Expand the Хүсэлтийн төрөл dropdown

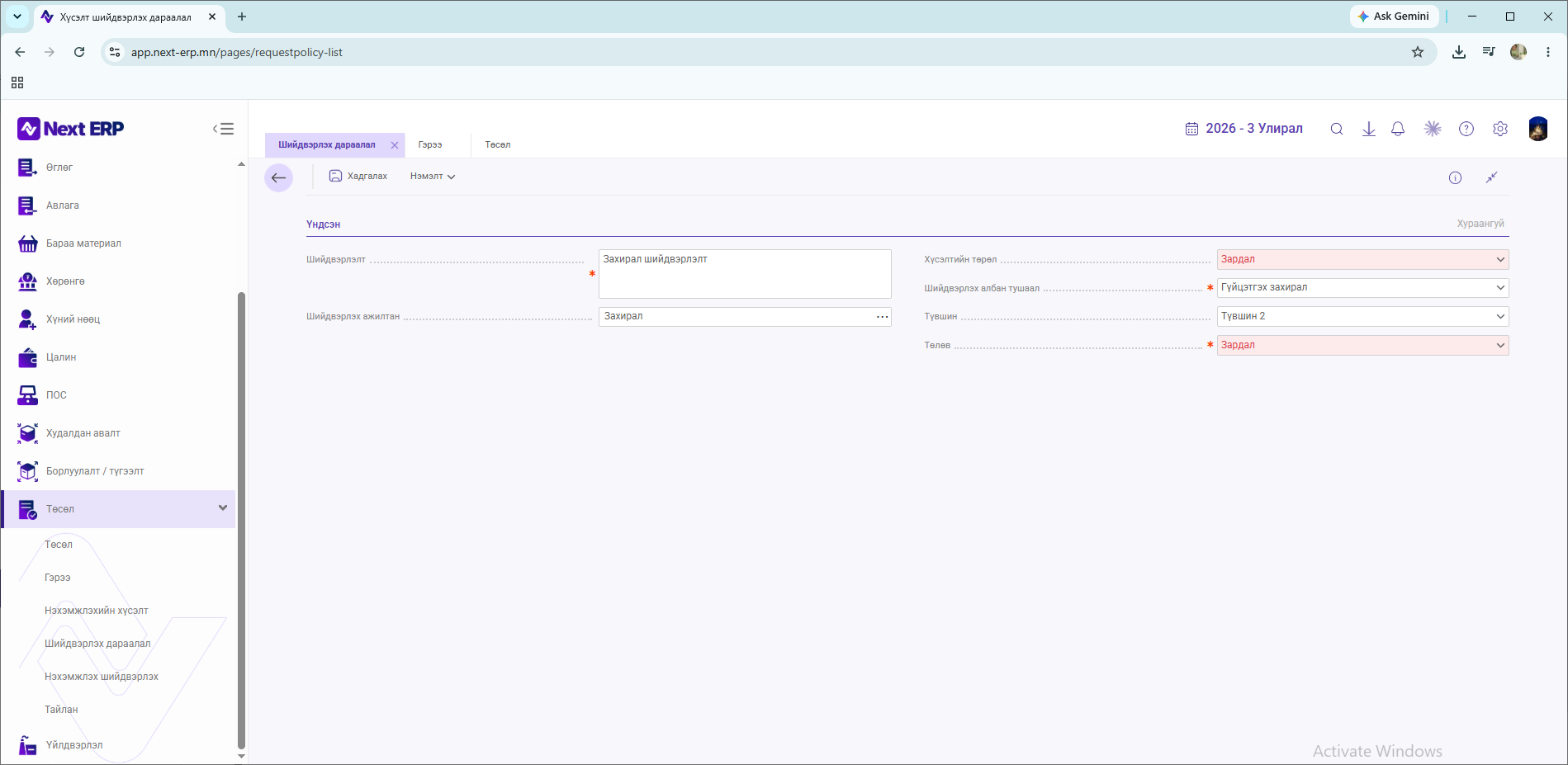pyautogui.click(x=1362, y=259)
